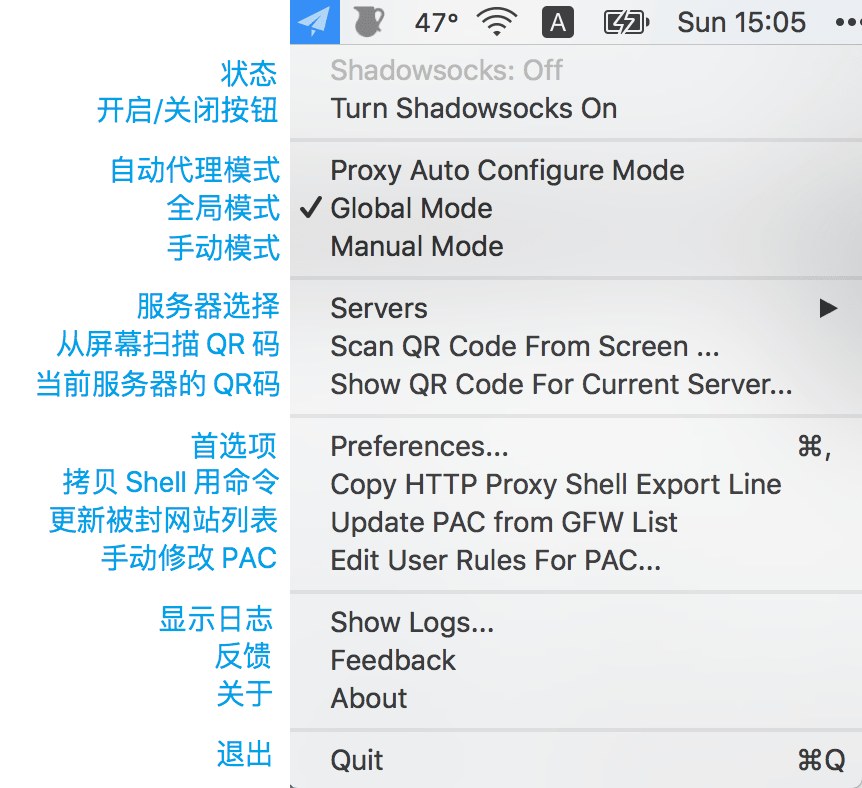Click the disabled 'Shadowsocks: Off' status line
Screen dimensions: 862x788
[576, 70]
